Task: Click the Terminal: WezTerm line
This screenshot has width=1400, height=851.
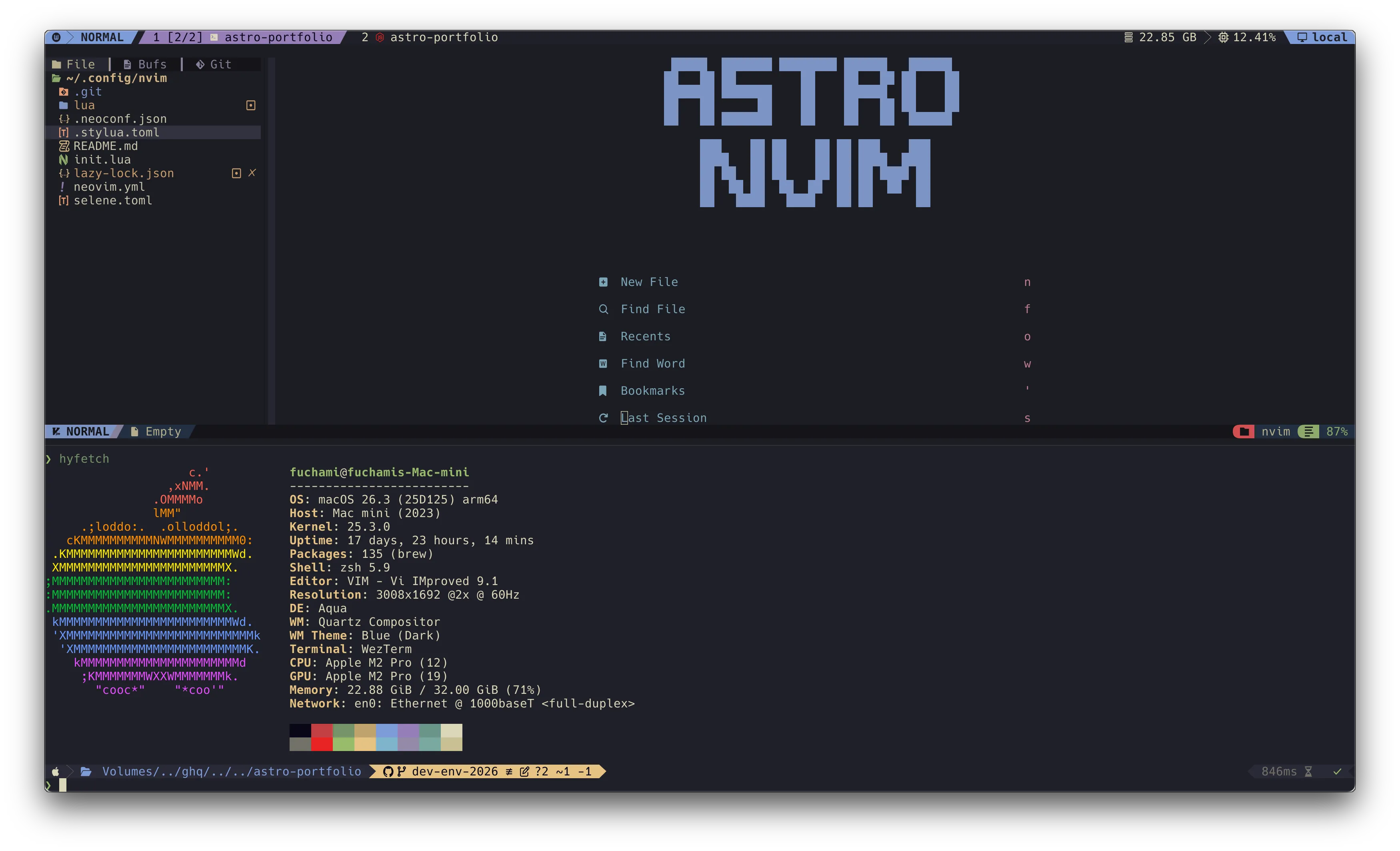Action: point(350,649)
